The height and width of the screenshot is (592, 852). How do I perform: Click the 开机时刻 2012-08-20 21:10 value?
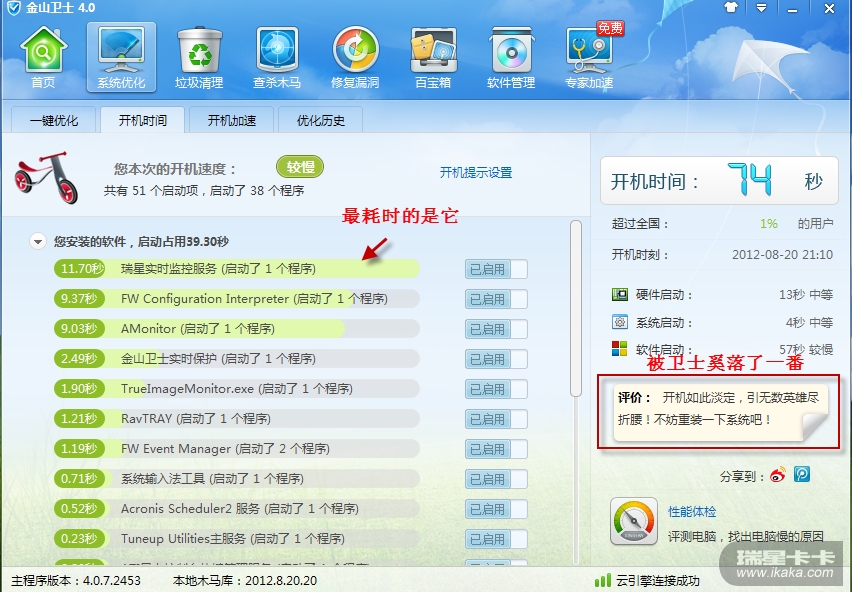coord(782,255)
